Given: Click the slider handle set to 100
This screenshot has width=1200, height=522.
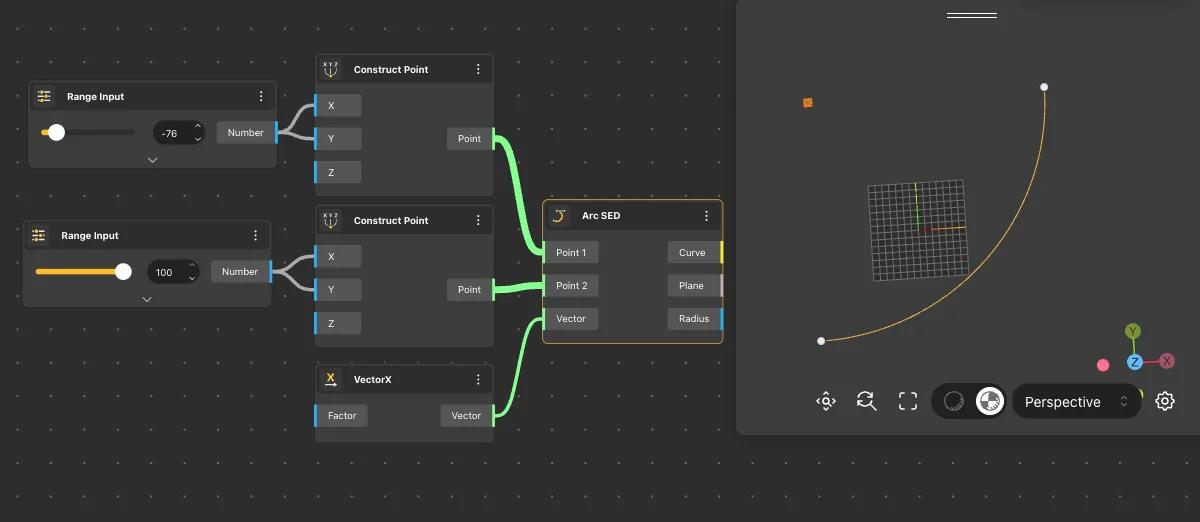Looking at the screenshot, I should pyautogui.click(x=123, y=272).
